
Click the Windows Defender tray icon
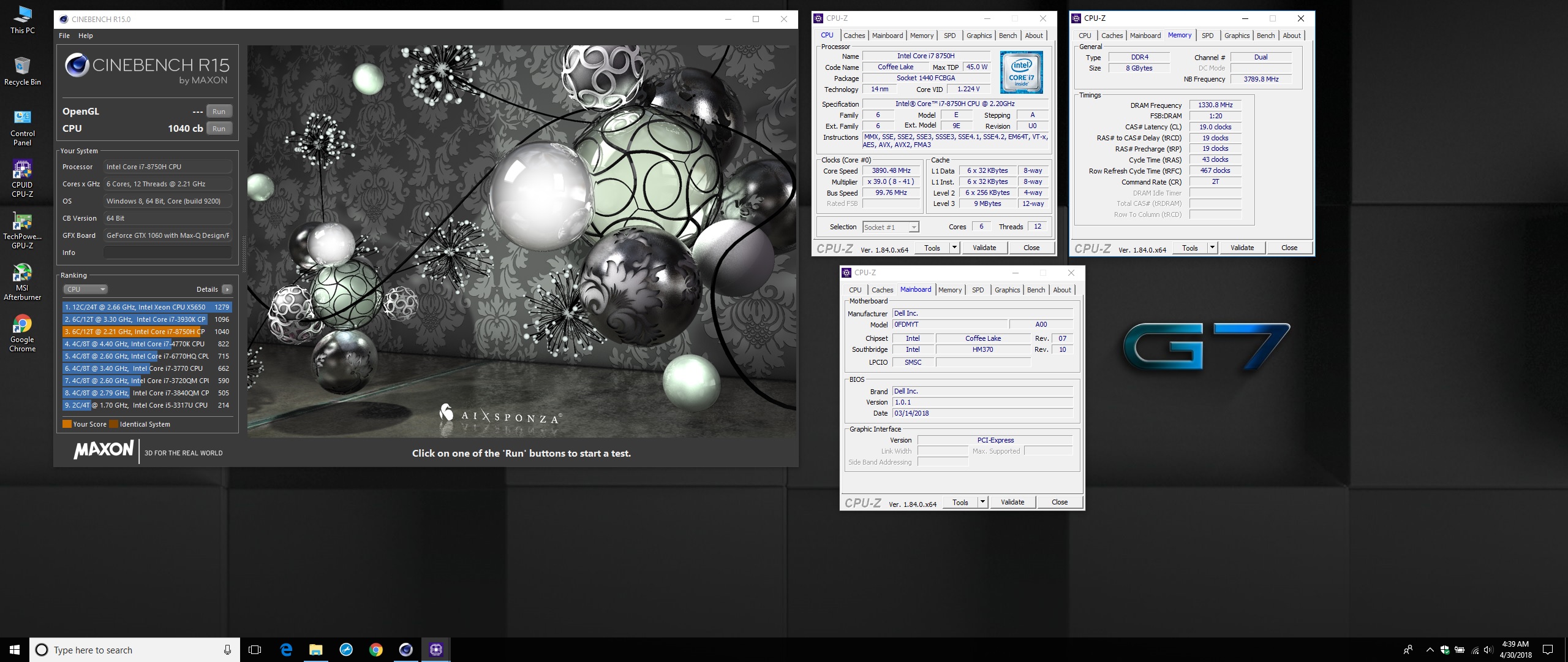pyautogui.click(x=1445, y=650)
